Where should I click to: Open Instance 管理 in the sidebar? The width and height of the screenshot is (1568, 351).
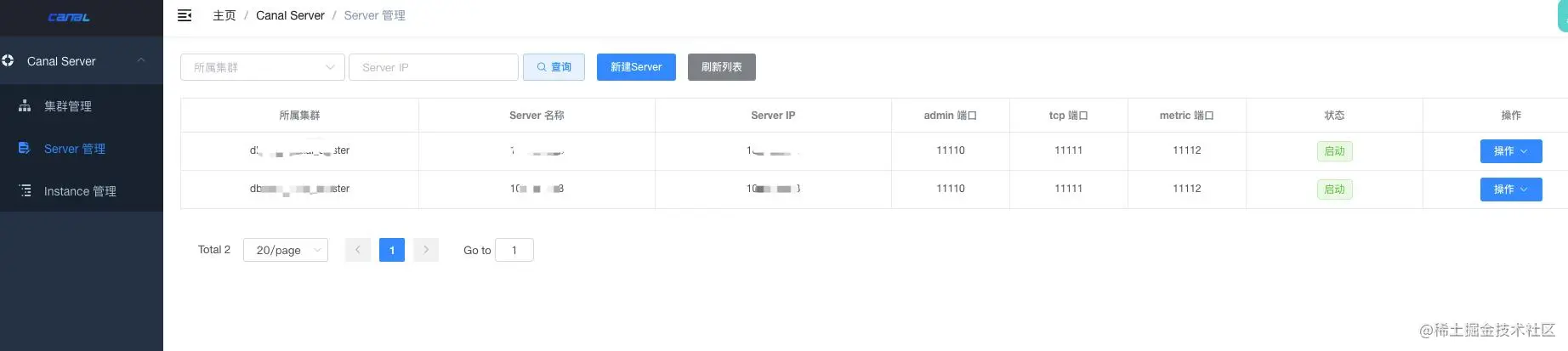pyautogui.click(x=82, y=190)
